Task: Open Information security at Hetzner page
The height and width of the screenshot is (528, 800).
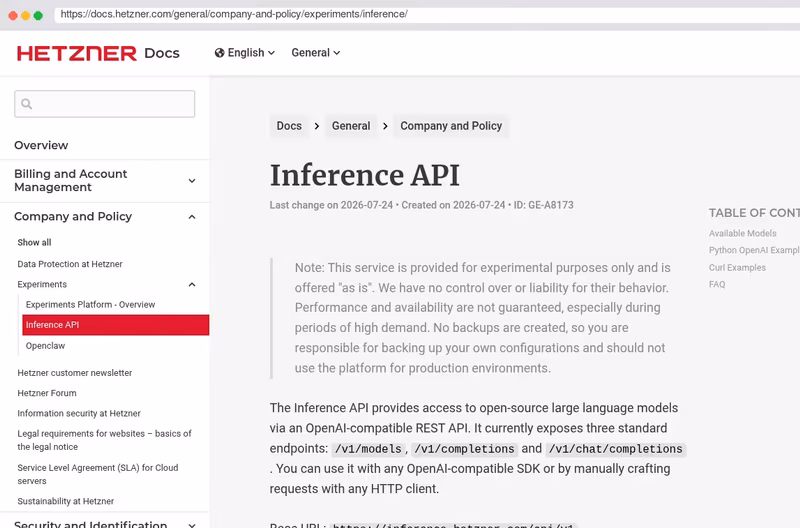Action: point(79,413)
